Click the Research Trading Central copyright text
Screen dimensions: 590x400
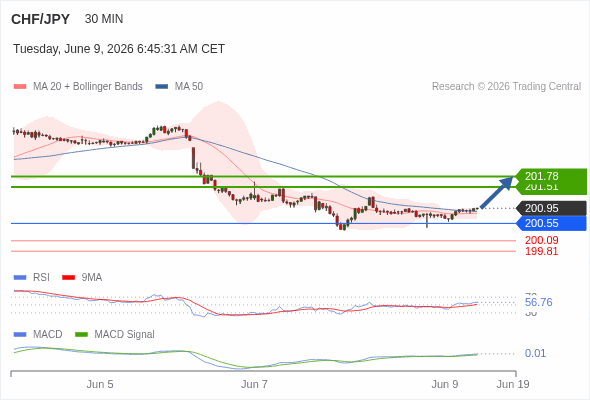point(506,87)
